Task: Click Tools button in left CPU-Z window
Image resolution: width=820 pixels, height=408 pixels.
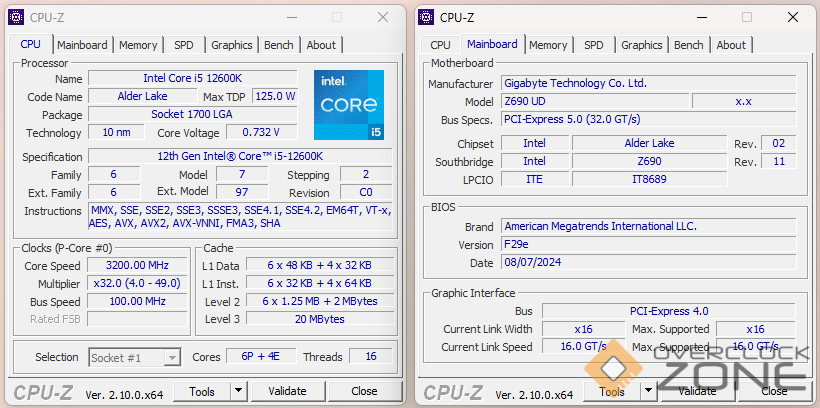Action: coord(202,391)
